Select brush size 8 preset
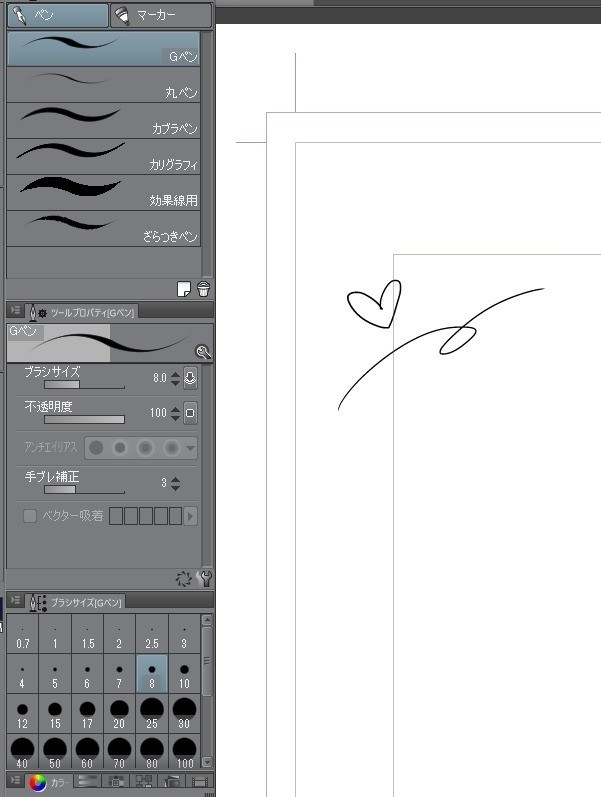Viewport: 601px width, 797px height. (x=154, y=674)
